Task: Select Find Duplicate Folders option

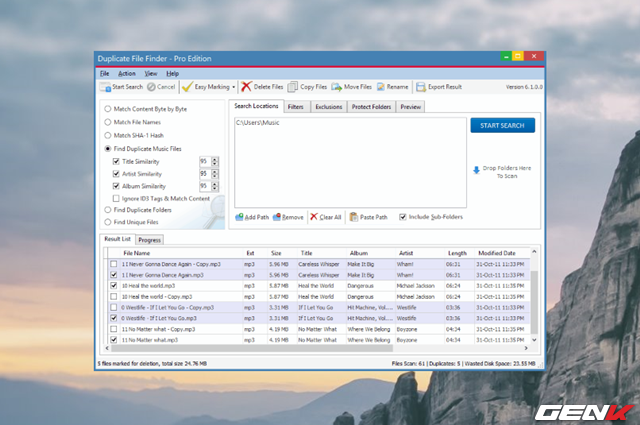Action: (x=108, y=210)
